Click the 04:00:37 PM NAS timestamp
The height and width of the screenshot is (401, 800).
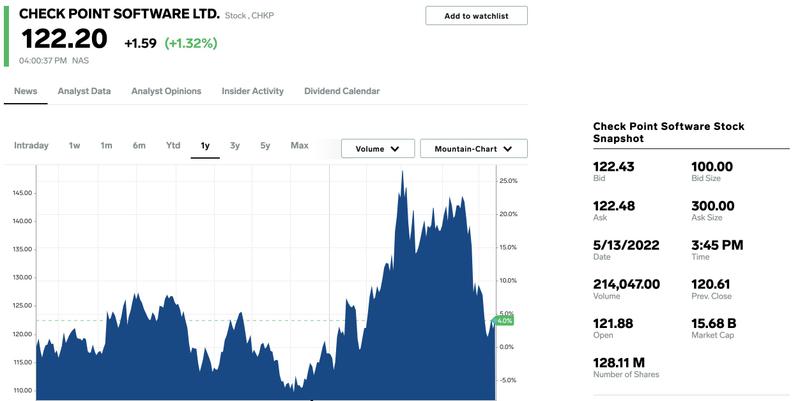[x=54, y=61]
